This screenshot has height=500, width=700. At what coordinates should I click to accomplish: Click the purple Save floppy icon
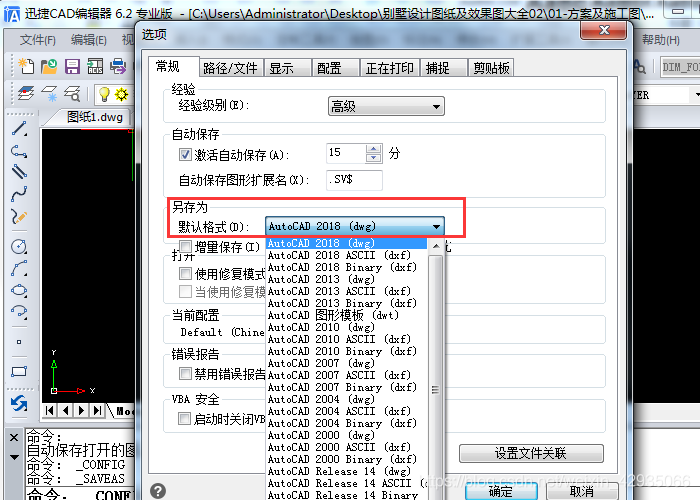tap(72, 67)
